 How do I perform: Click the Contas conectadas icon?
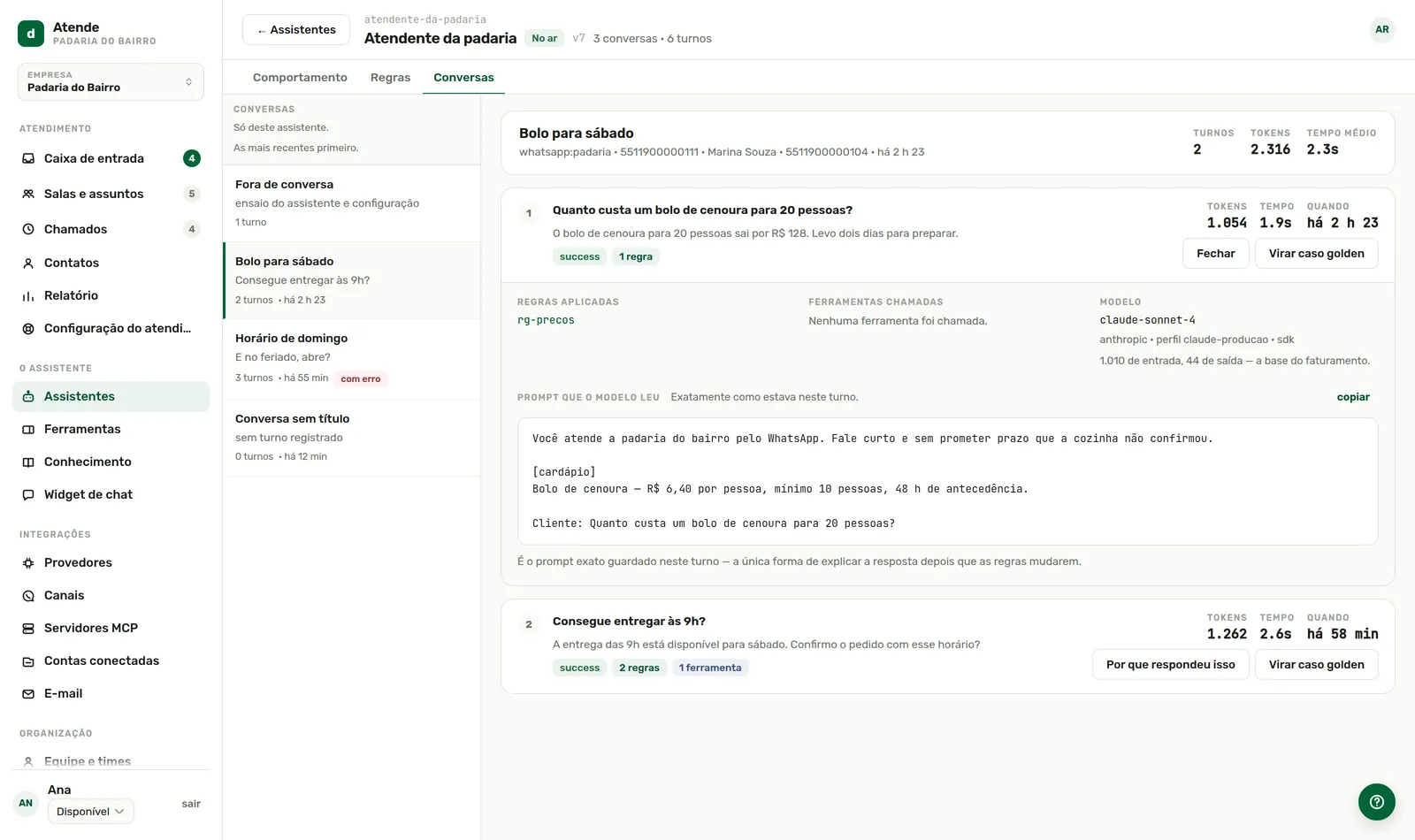click(x=28, y=661)
